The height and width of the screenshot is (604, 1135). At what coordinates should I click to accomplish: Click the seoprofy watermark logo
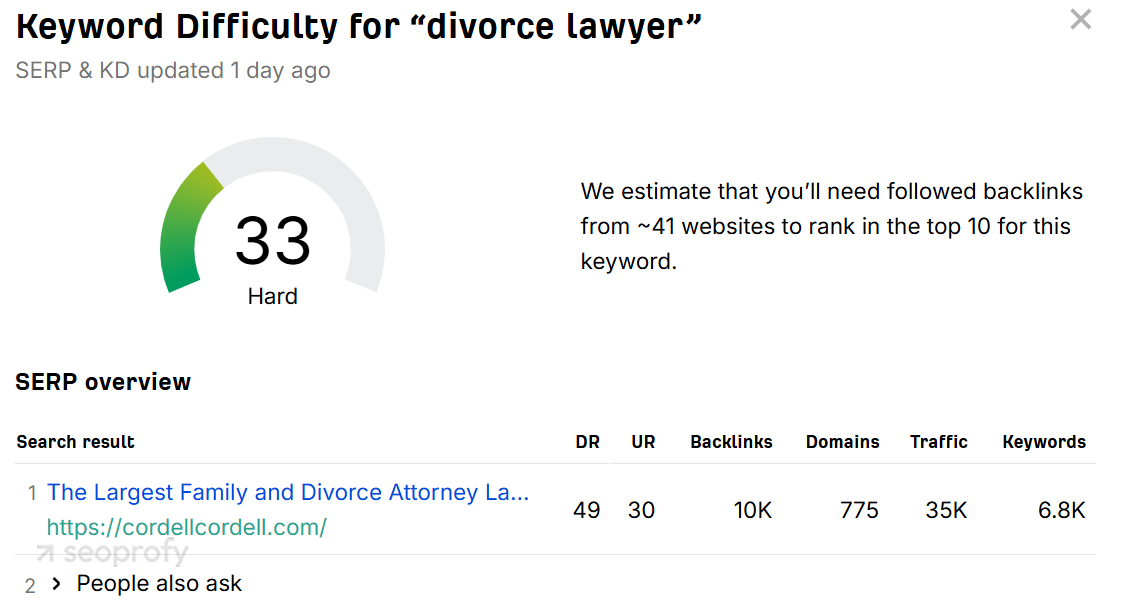(112, 553)
